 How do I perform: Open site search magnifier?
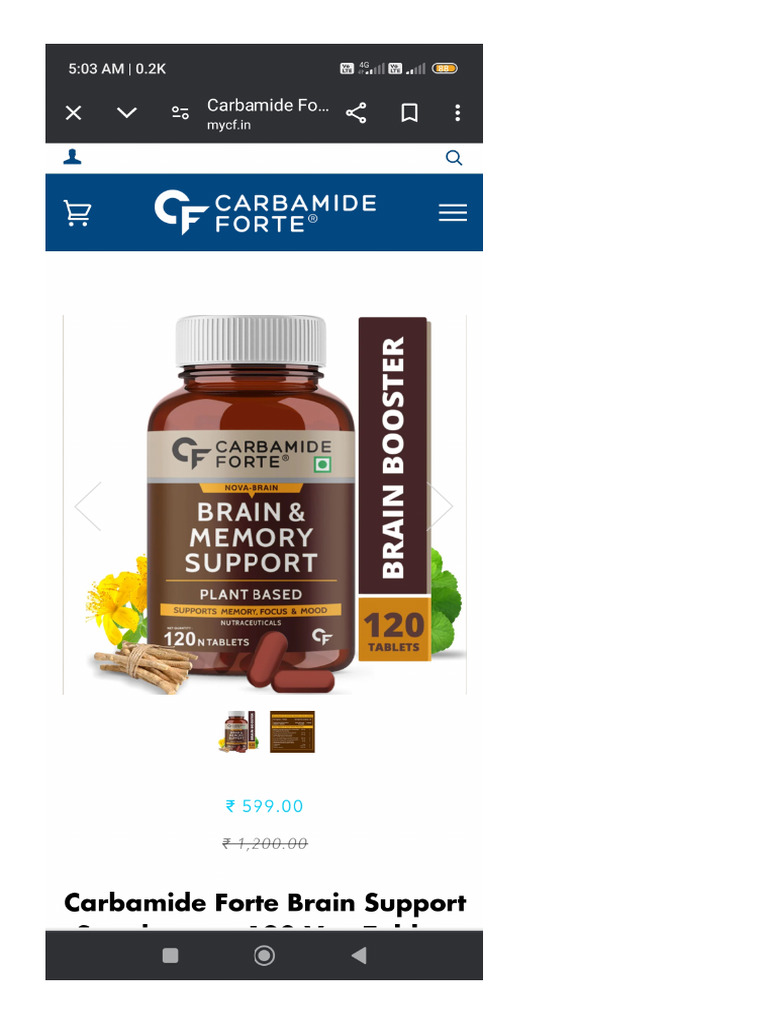(x=454, y=157)
